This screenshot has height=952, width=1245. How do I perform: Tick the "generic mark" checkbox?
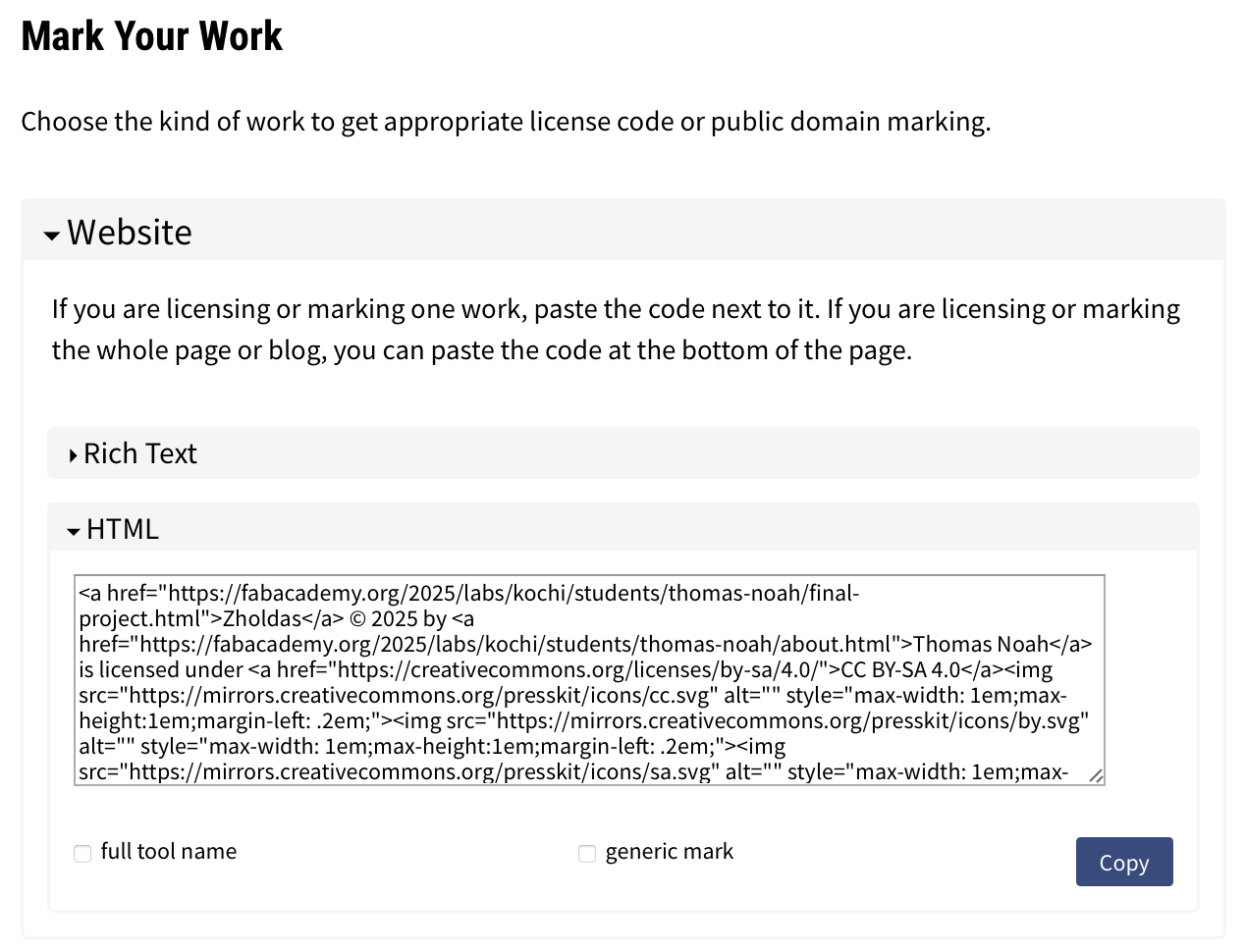click(x=587, y=854)
